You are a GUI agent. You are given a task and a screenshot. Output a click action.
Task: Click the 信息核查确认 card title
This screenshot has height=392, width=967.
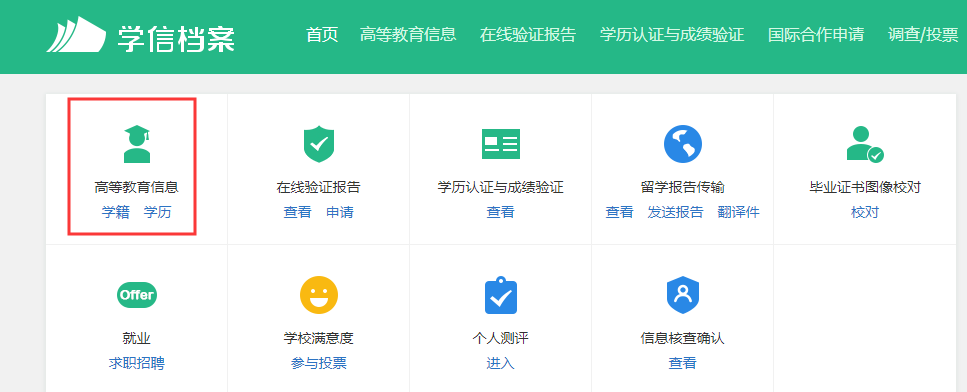(x=683, y=338)
